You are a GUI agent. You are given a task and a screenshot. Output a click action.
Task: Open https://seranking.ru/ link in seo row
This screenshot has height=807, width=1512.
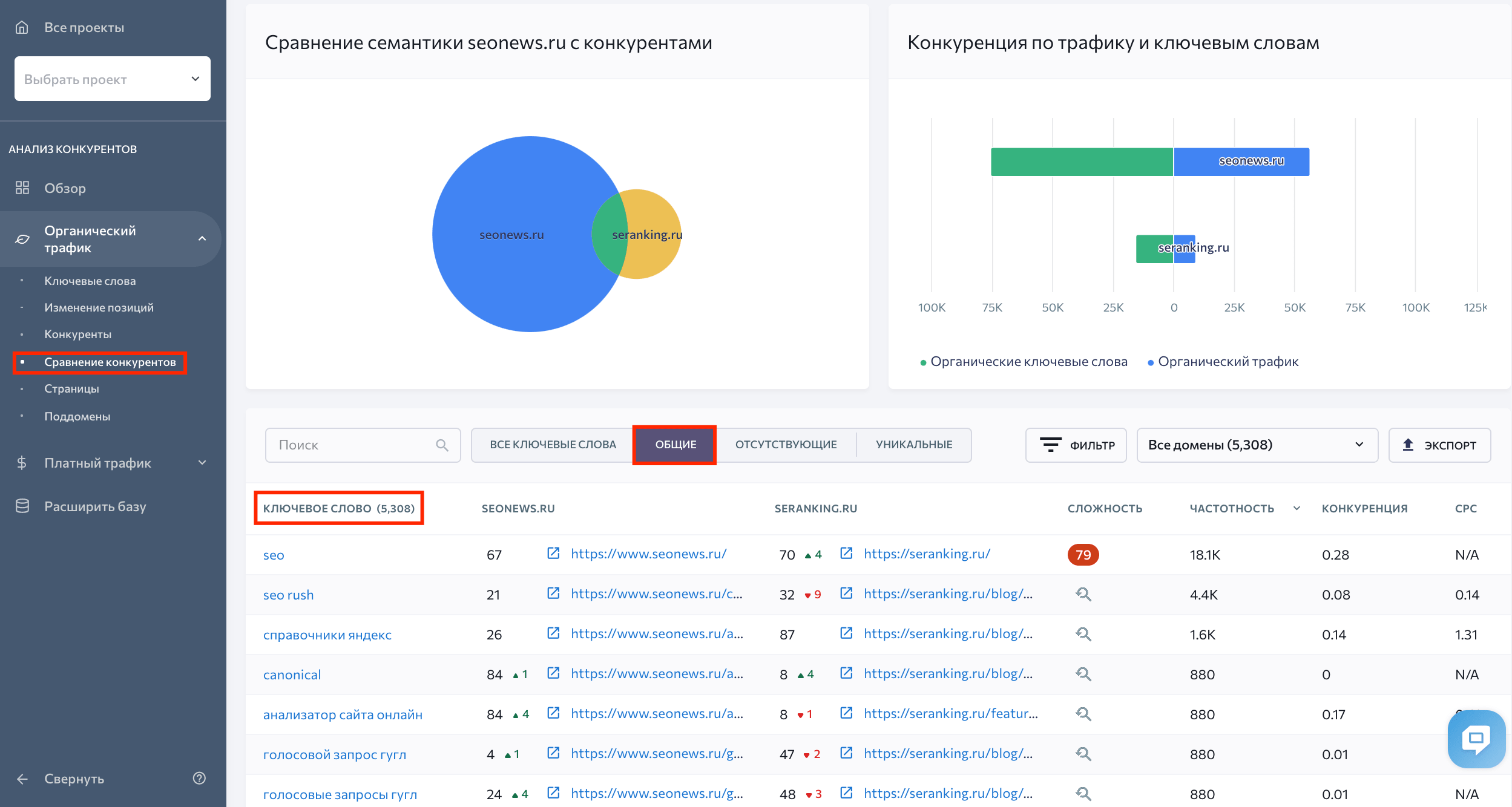coord(927,554)
